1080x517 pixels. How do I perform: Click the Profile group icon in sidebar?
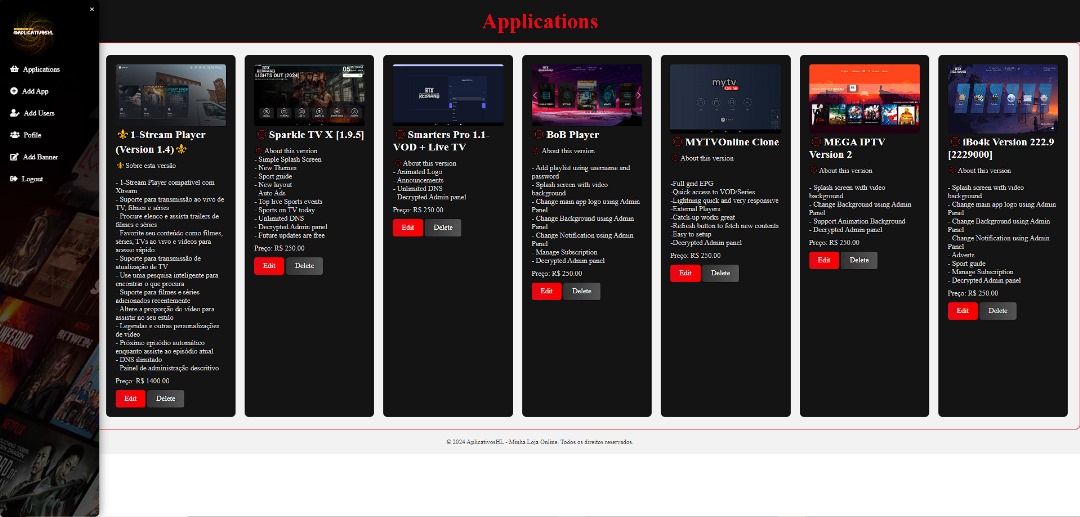pos(14,135)
